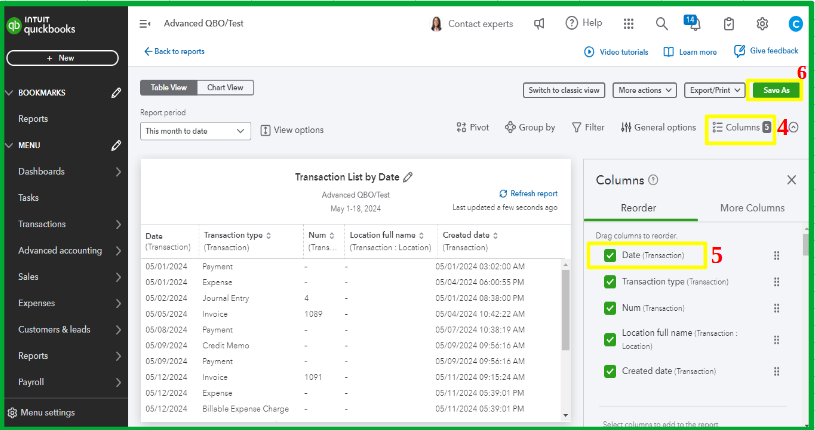Open the More actions dropdown
The height and width of the screenshot is (430, 815).
645,90
